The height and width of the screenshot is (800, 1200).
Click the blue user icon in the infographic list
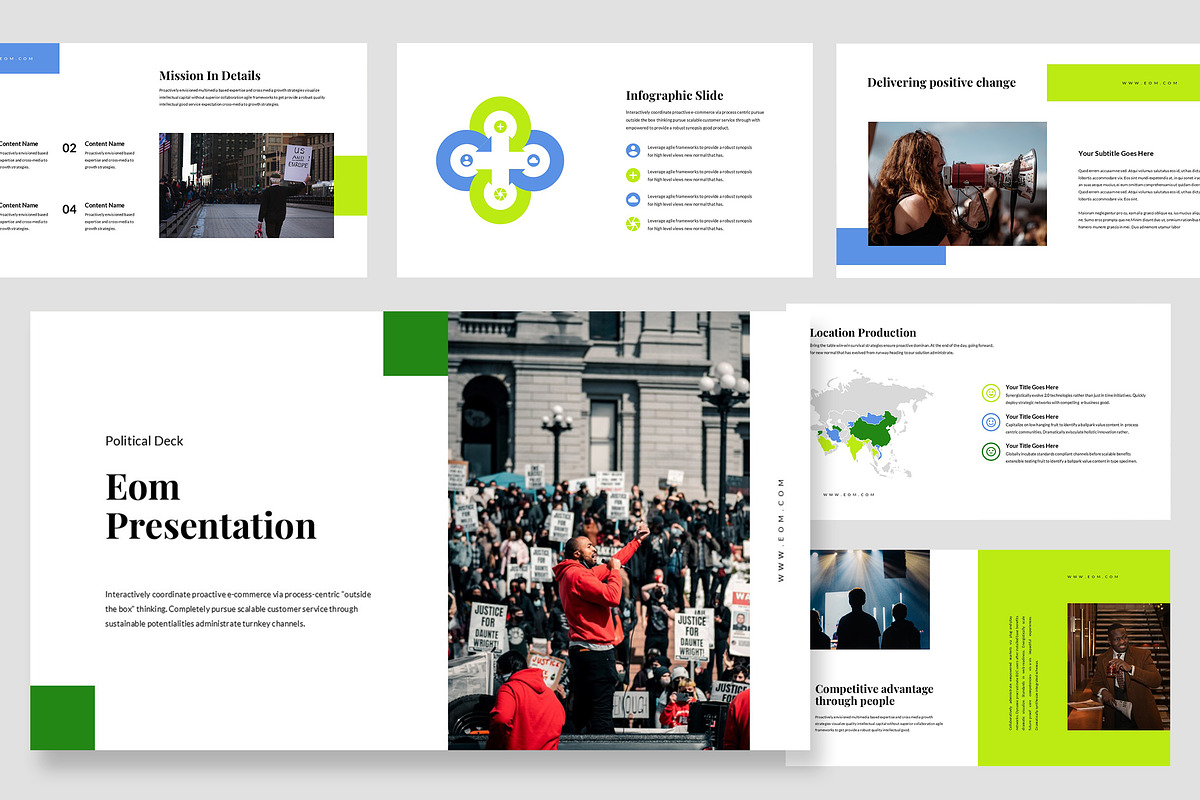(633, 150)
